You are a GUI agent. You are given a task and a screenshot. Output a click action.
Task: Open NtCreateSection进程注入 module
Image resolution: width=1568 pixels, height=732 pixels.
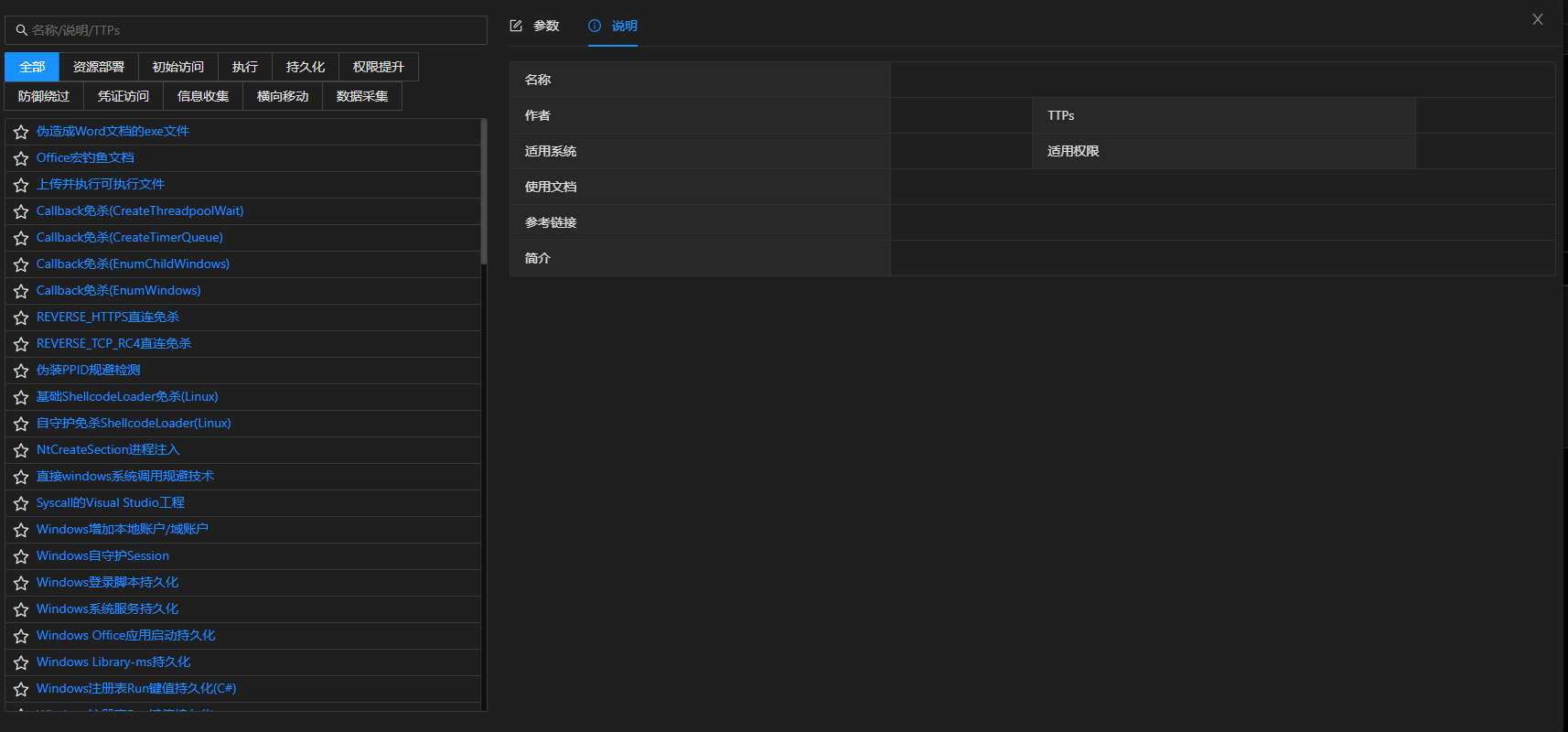coord(108,450)
